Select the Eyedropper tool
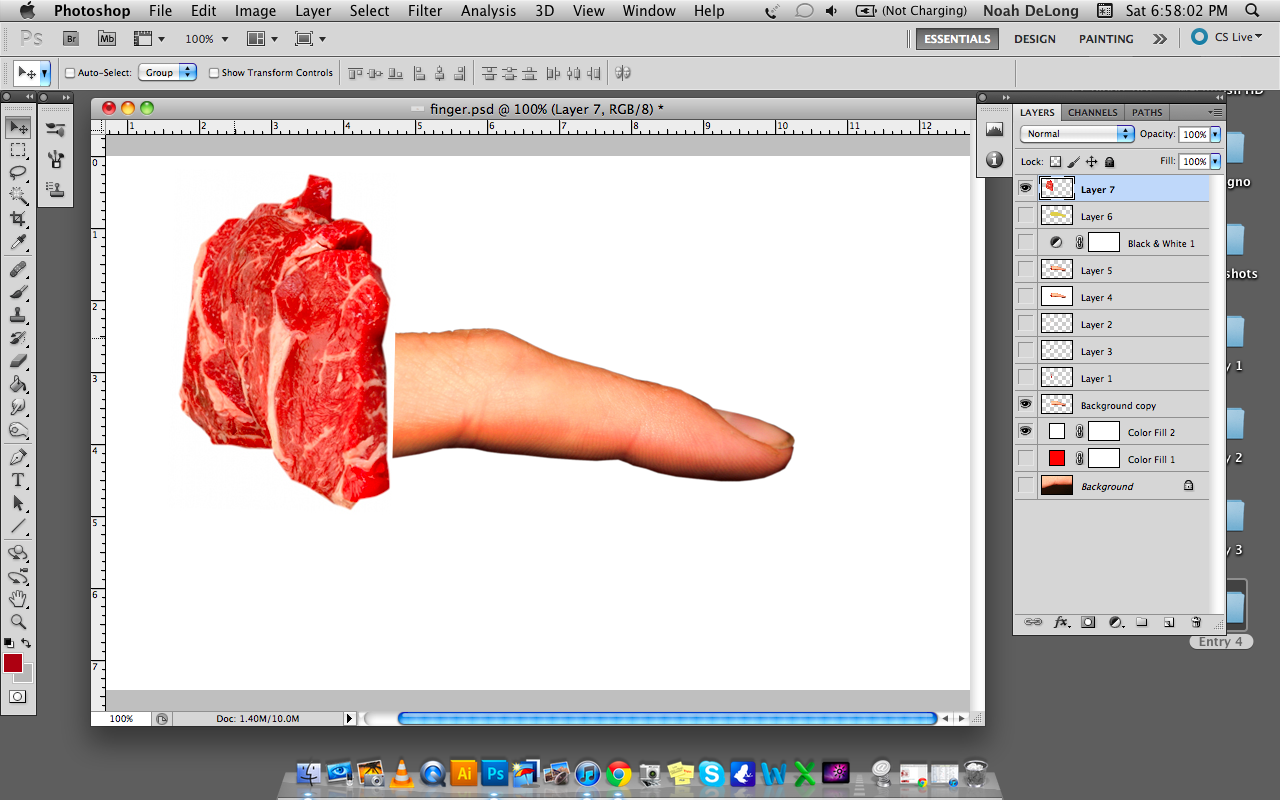 18,243
